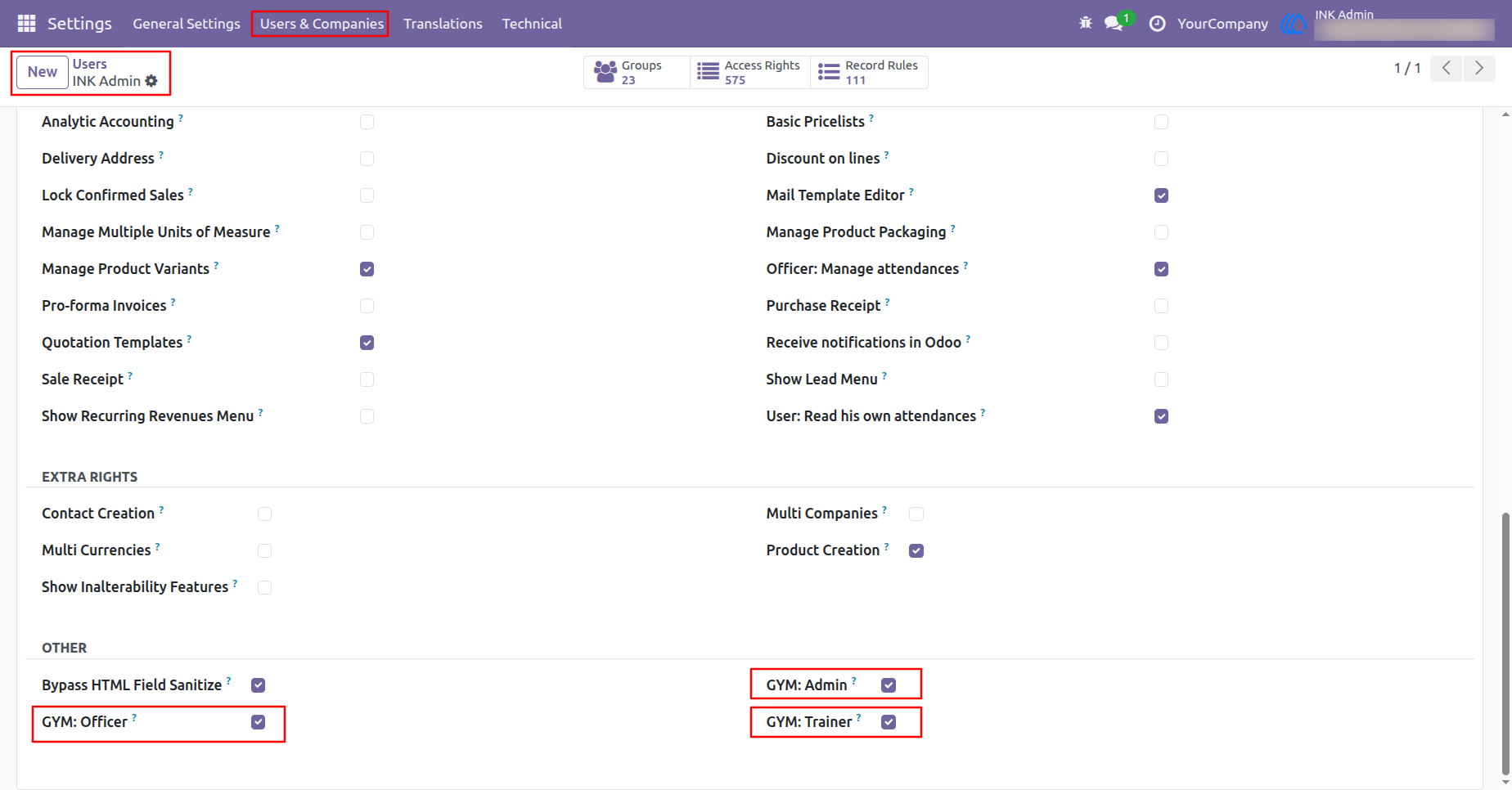Click the debug bug icon

point(1086,23)
